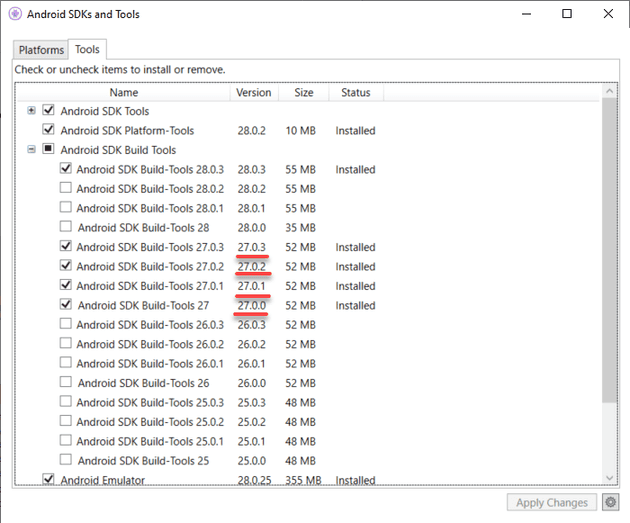This screenshot has width=630, height=523.
Task: Click version cell 27.0.0
Action: pos(252,305)
